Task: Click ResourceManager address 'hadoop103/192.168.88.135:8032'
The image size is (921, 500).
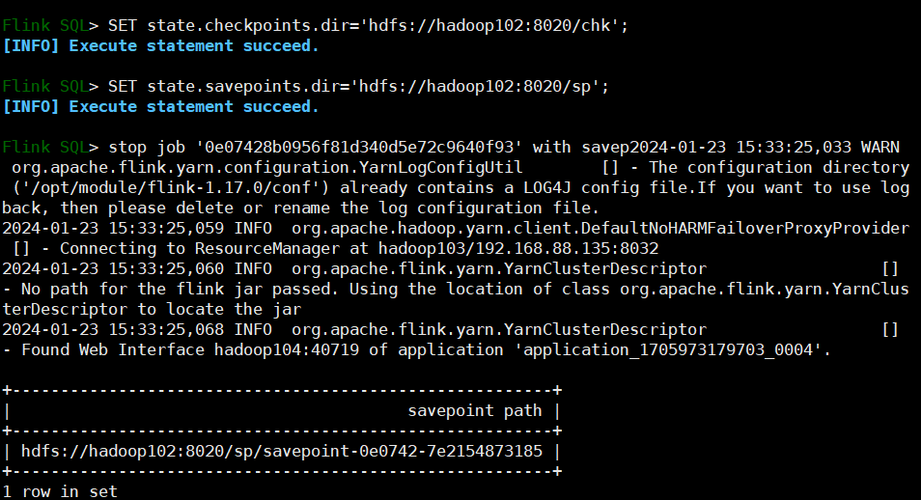Action: pos(518,249)
